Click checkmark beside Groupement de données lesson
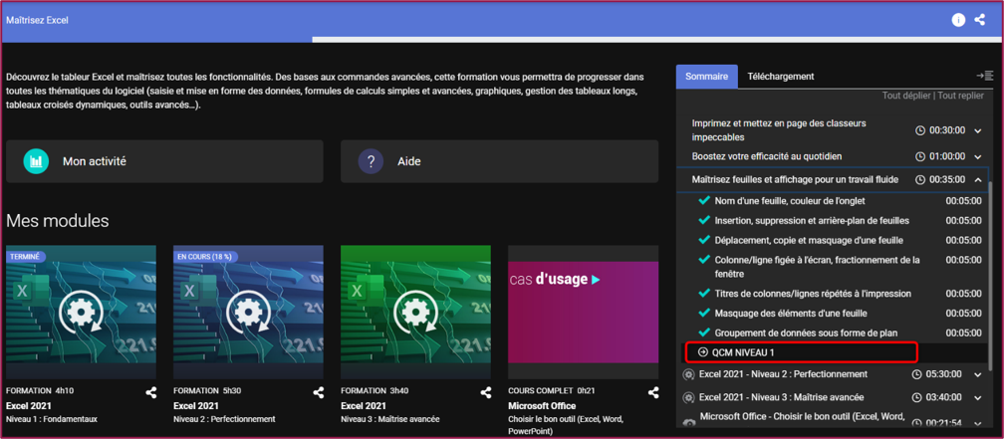The height and width of the screenshot is (439, 1004). click(x=704, y=333)
